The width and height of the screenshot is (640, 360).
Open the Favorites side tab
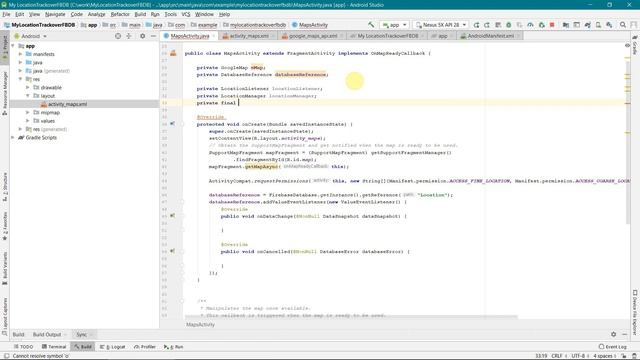point(5,226)
